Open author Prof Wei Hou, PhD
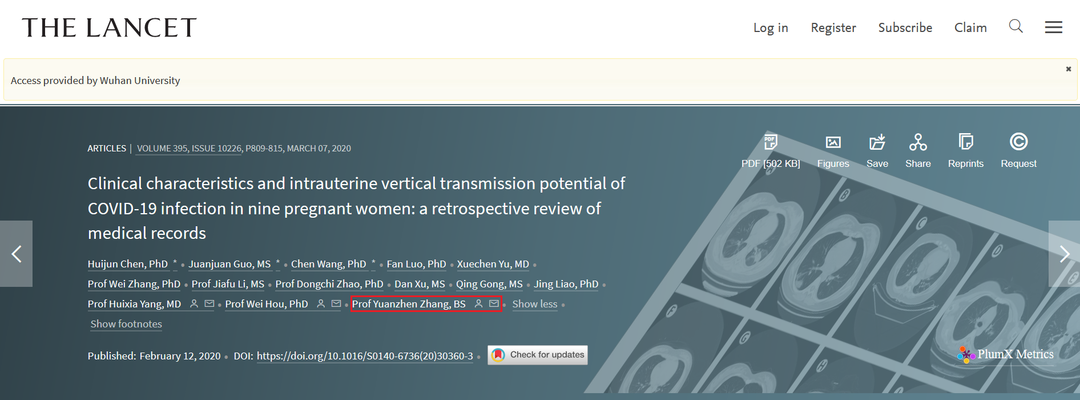 (267, 304)
